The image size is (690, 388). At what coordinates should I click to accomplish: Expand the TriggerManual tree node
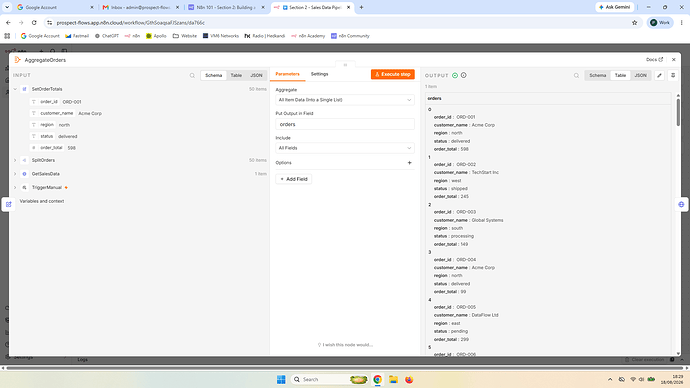click(15, 187)
